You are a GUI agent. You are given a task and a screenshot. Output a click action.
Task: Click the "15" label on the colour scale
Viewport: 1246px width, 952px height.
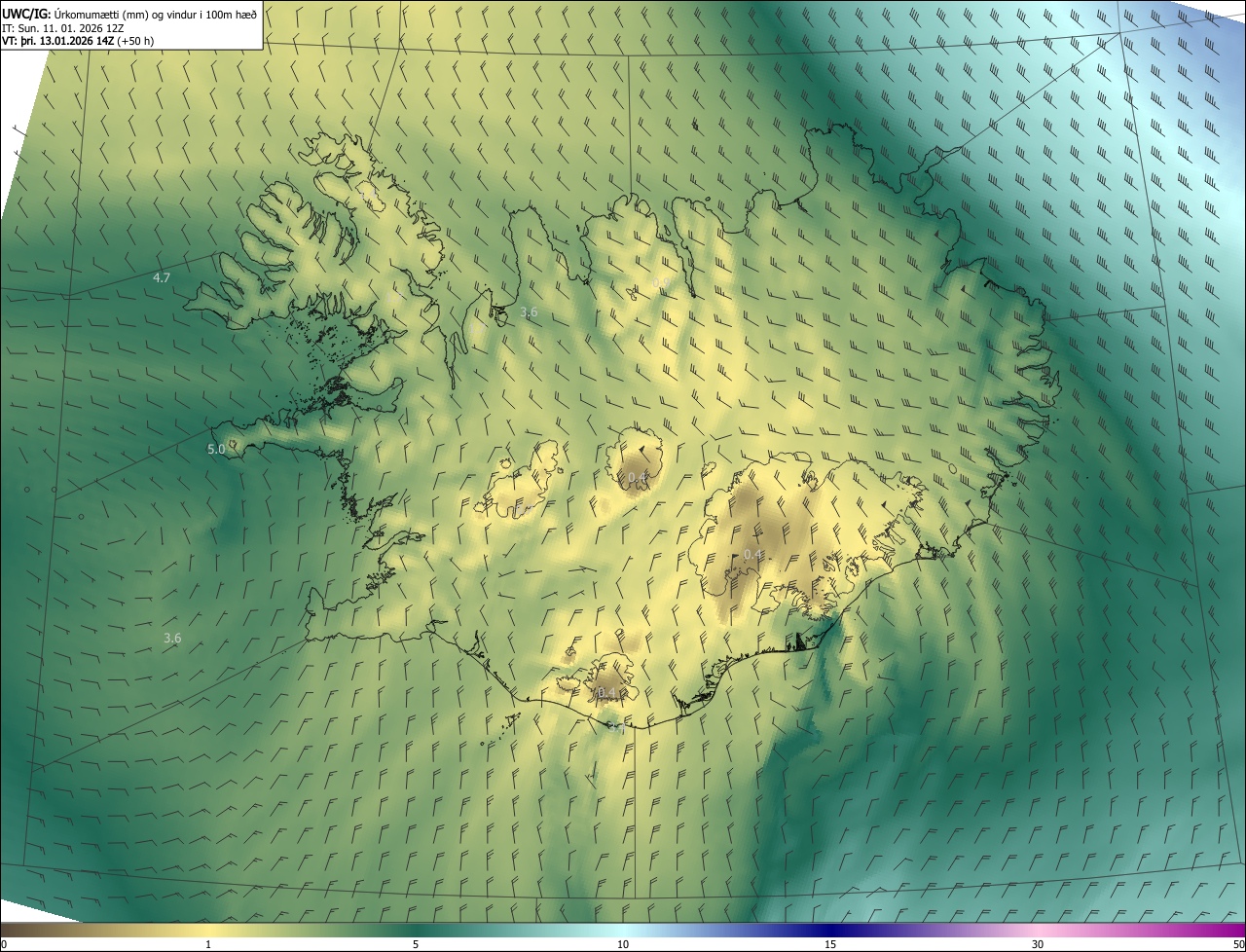[x=830, y=944]
